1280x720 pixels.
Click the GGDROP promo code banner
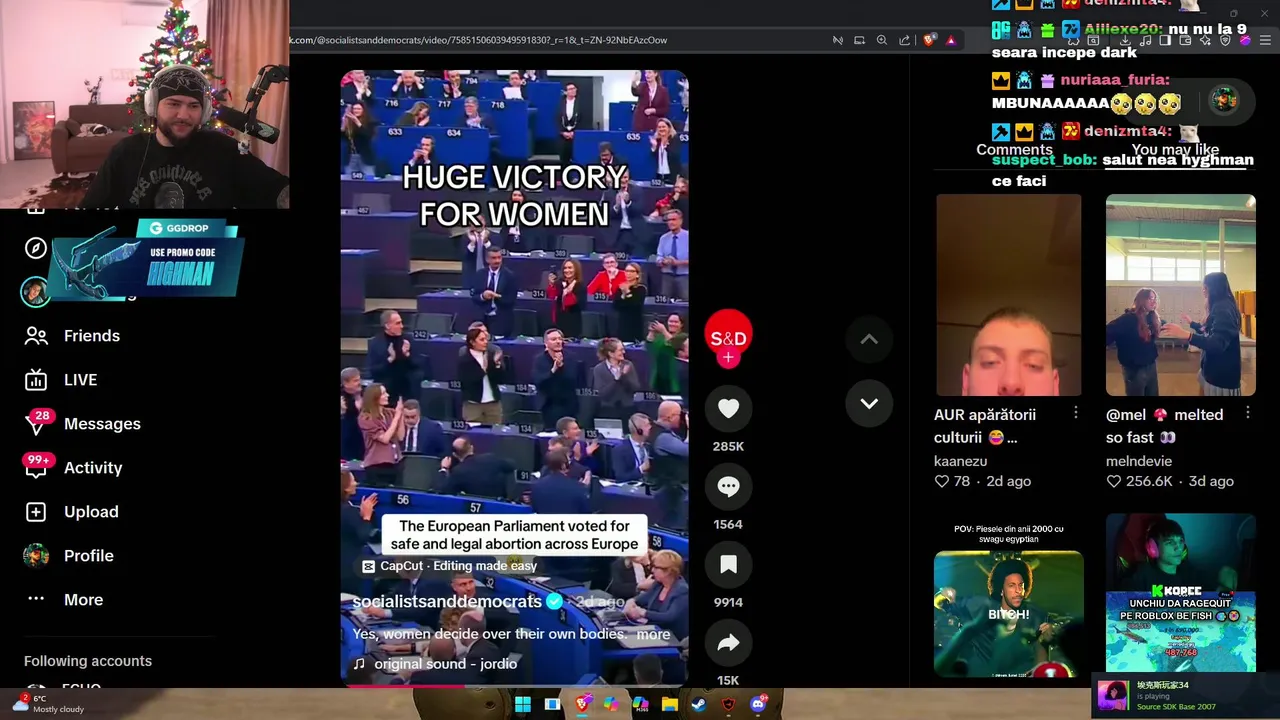[x=145, y=258]
